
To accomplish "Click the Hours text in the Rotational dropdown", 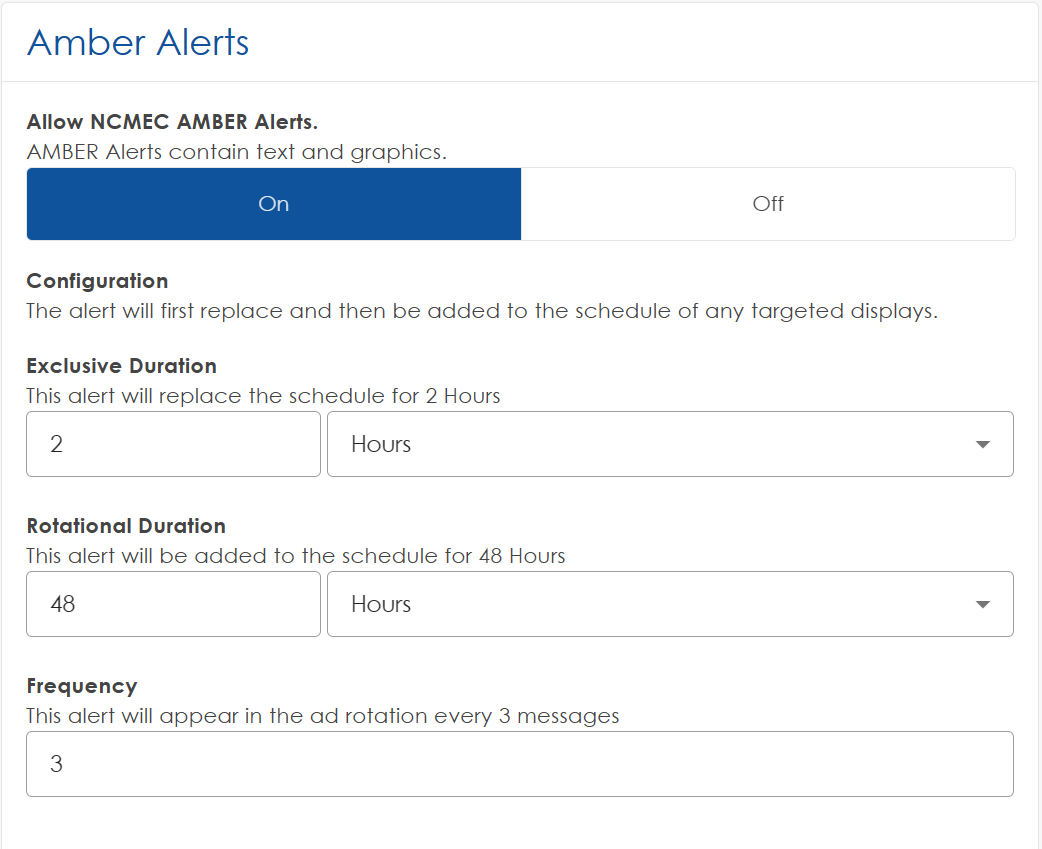I will (x=381, y=603).
